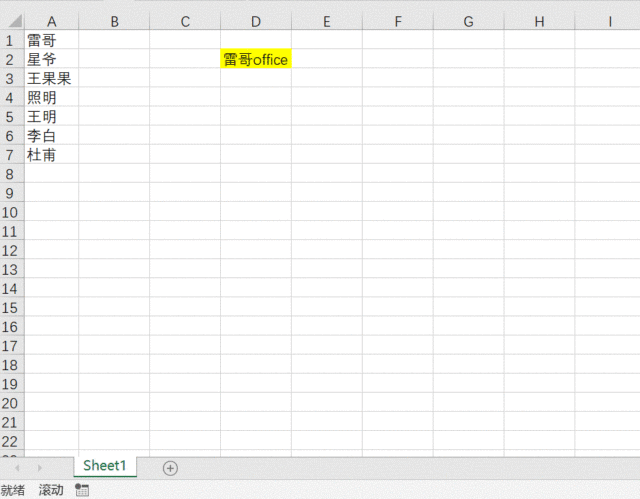Select cell containing 王明

click(51, 116)
